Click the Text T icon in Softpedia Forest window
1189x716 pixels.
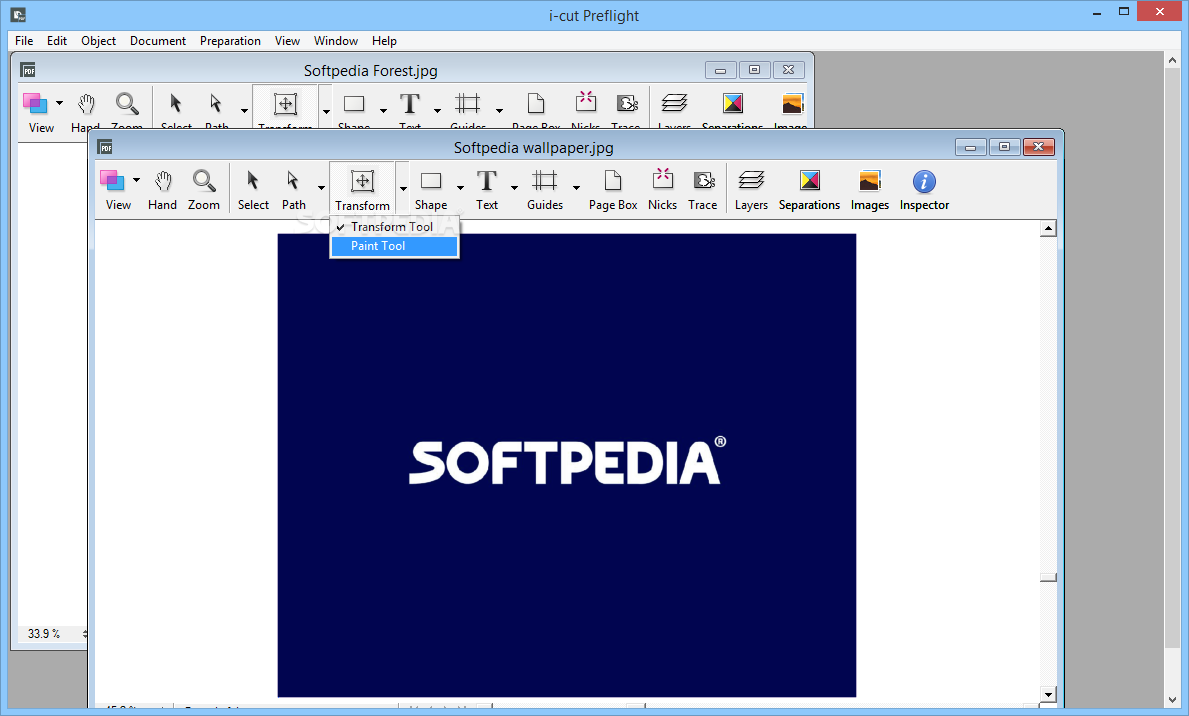(410, 103)
